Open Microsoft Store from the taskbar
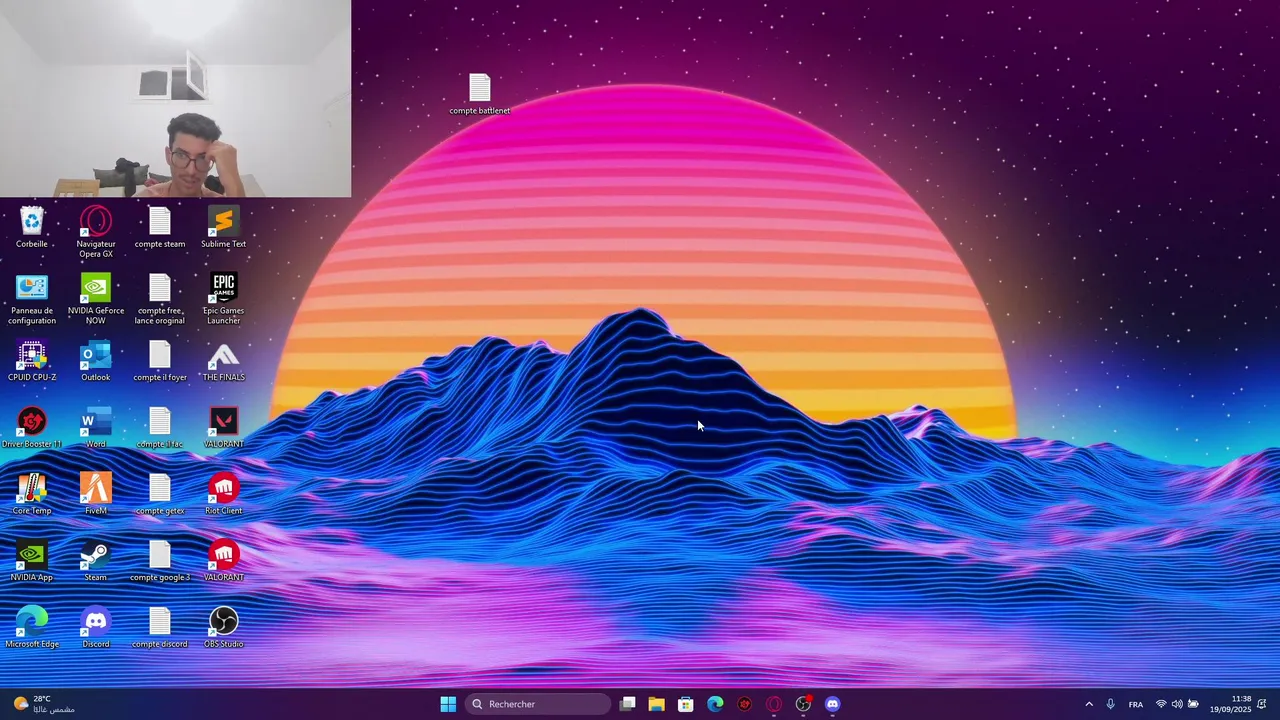The height and width of the screenshot is (720, 1280). [686, 704]
